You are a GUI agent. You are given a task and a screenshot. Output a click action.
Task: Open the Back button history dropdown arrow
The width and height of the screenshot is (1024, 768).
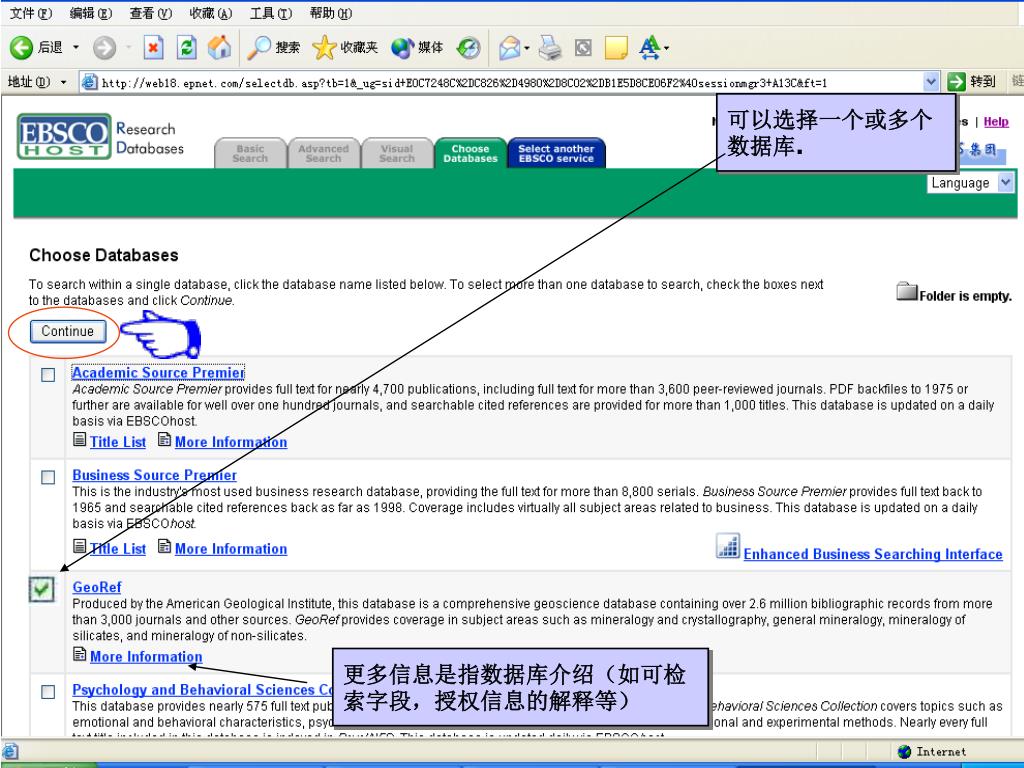click(x=76, y=48)
